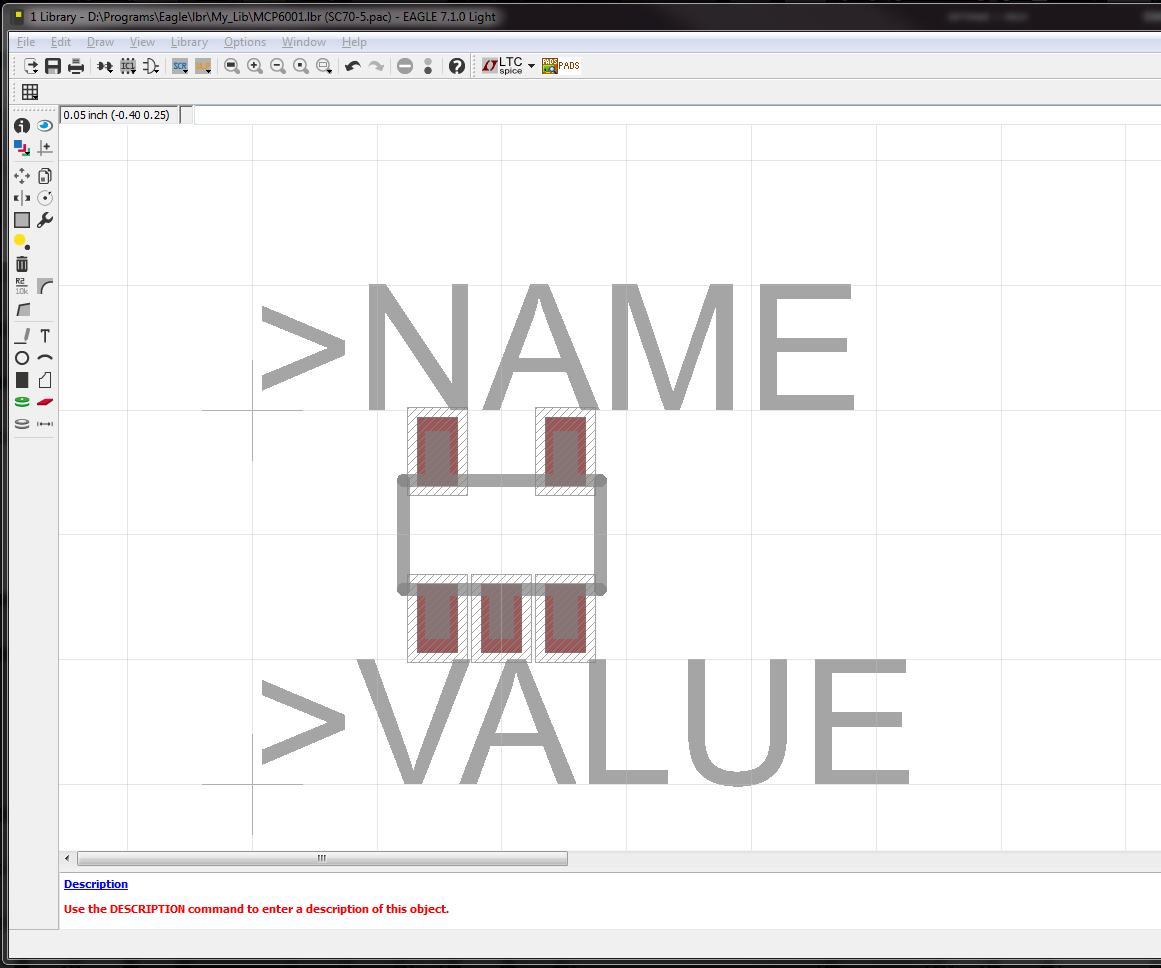Open the Options menu

(x=244, y=42)
